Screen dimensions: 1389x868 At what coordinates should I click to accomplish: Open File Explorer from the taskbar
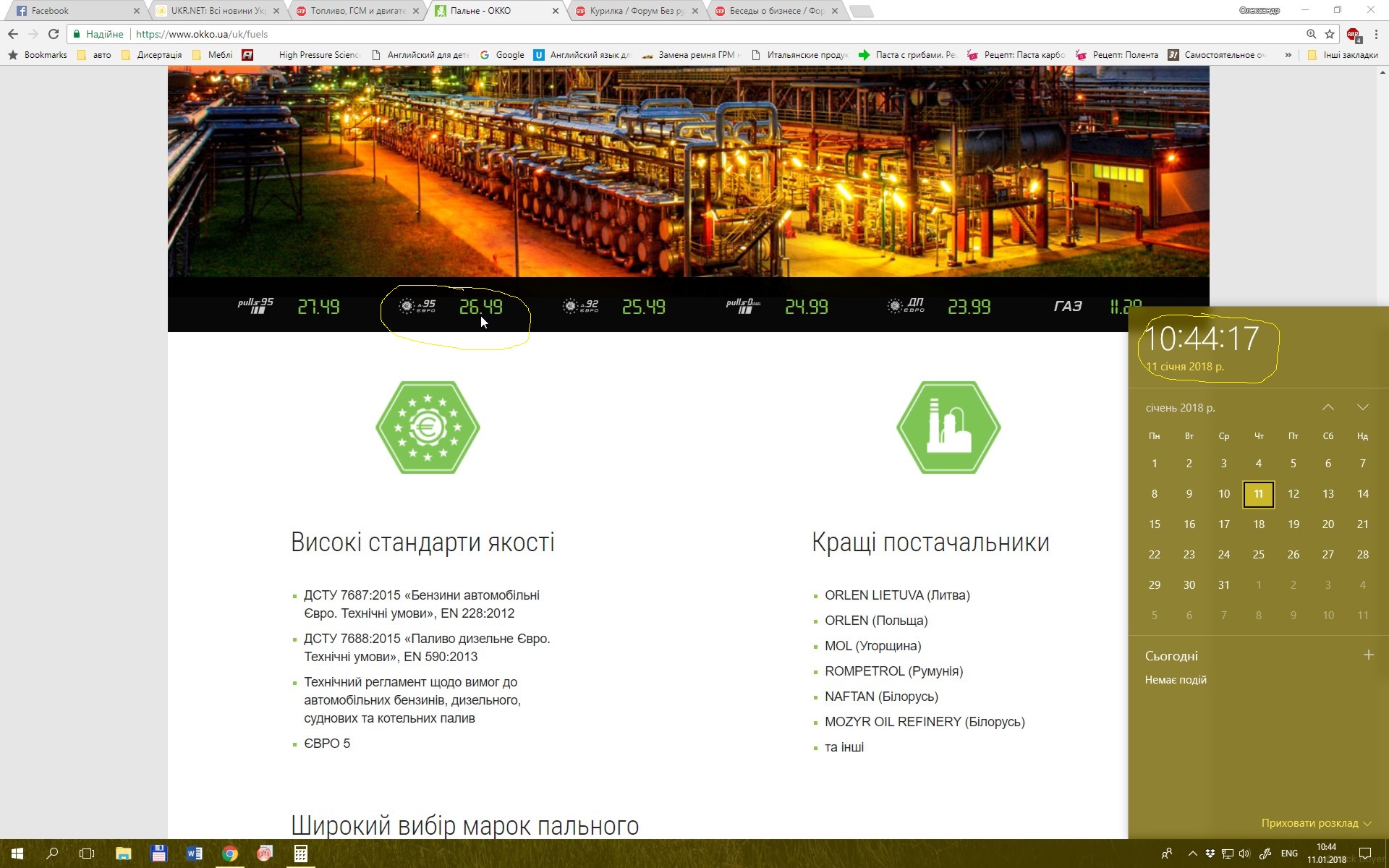(x=123, y=854)
